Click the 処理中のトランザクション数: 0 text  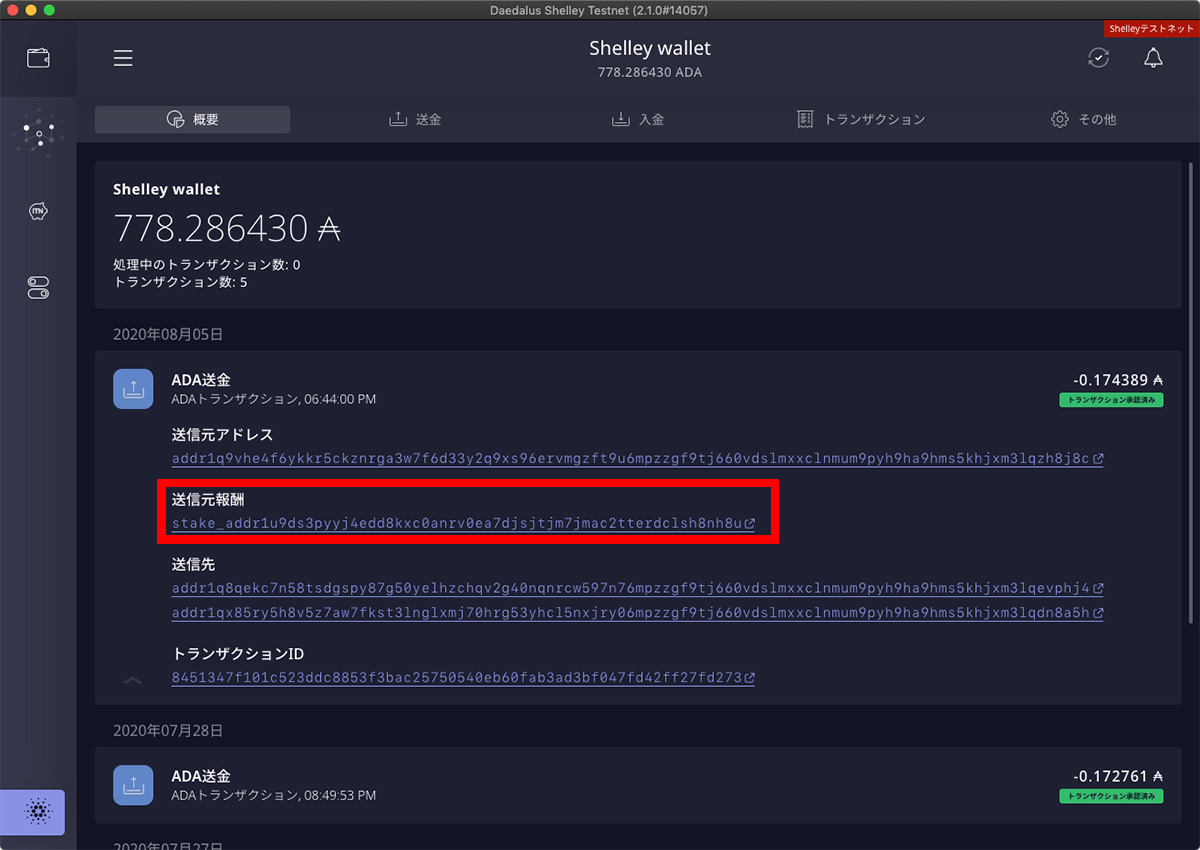pyautogui.click(x=206, y=265)
